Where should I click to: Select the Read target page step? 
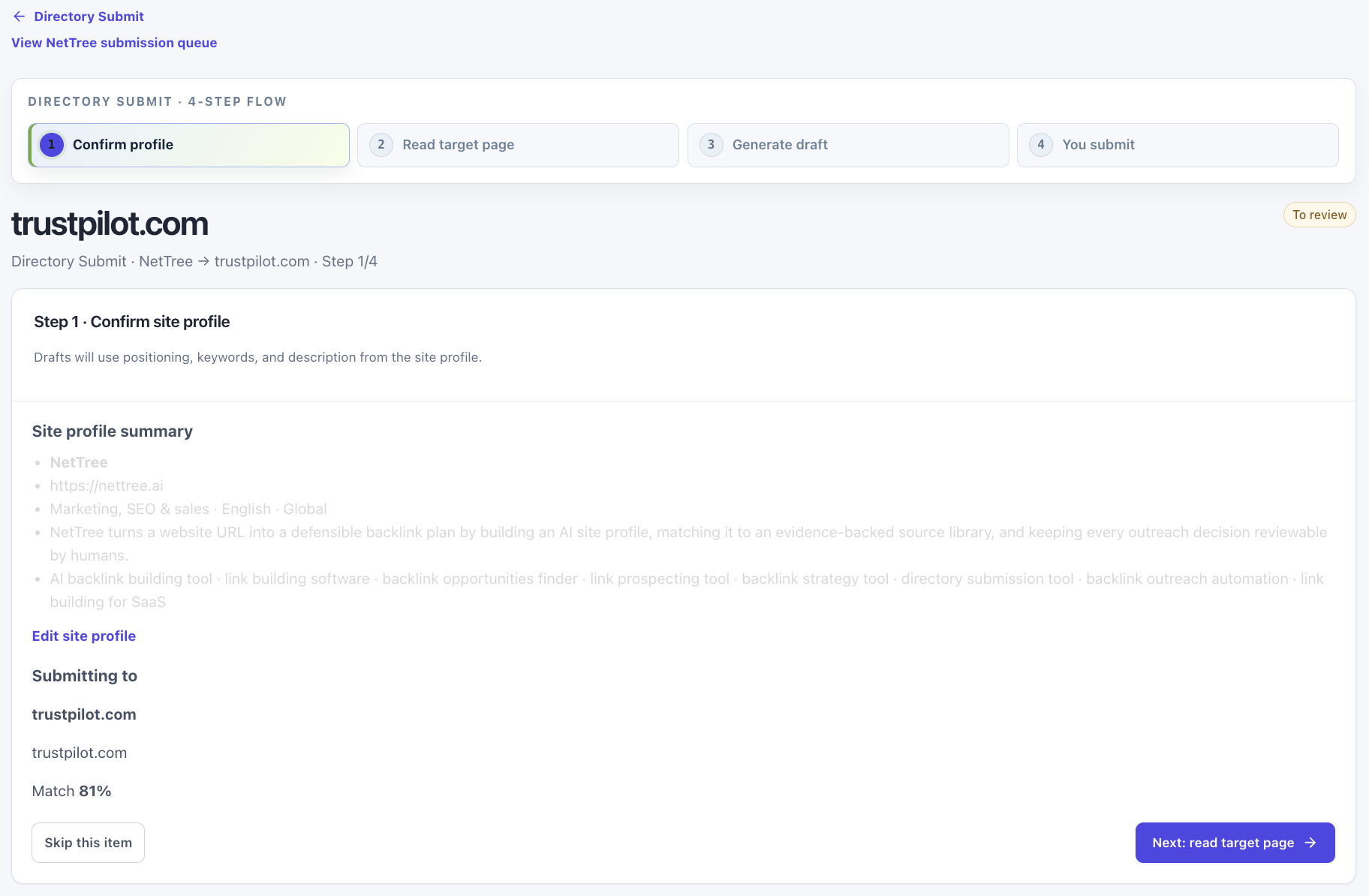[x=518, y=145]
